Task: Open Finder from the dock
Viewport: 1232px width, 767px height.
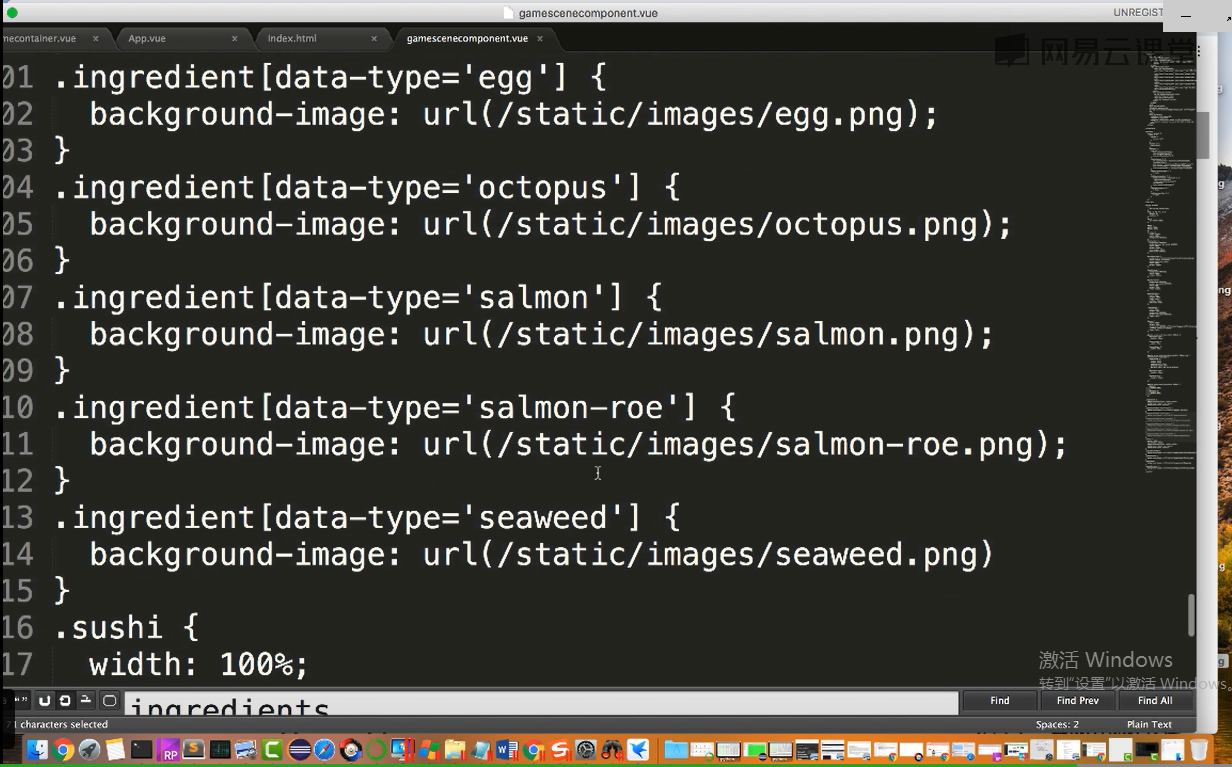Action: [37, 750]
